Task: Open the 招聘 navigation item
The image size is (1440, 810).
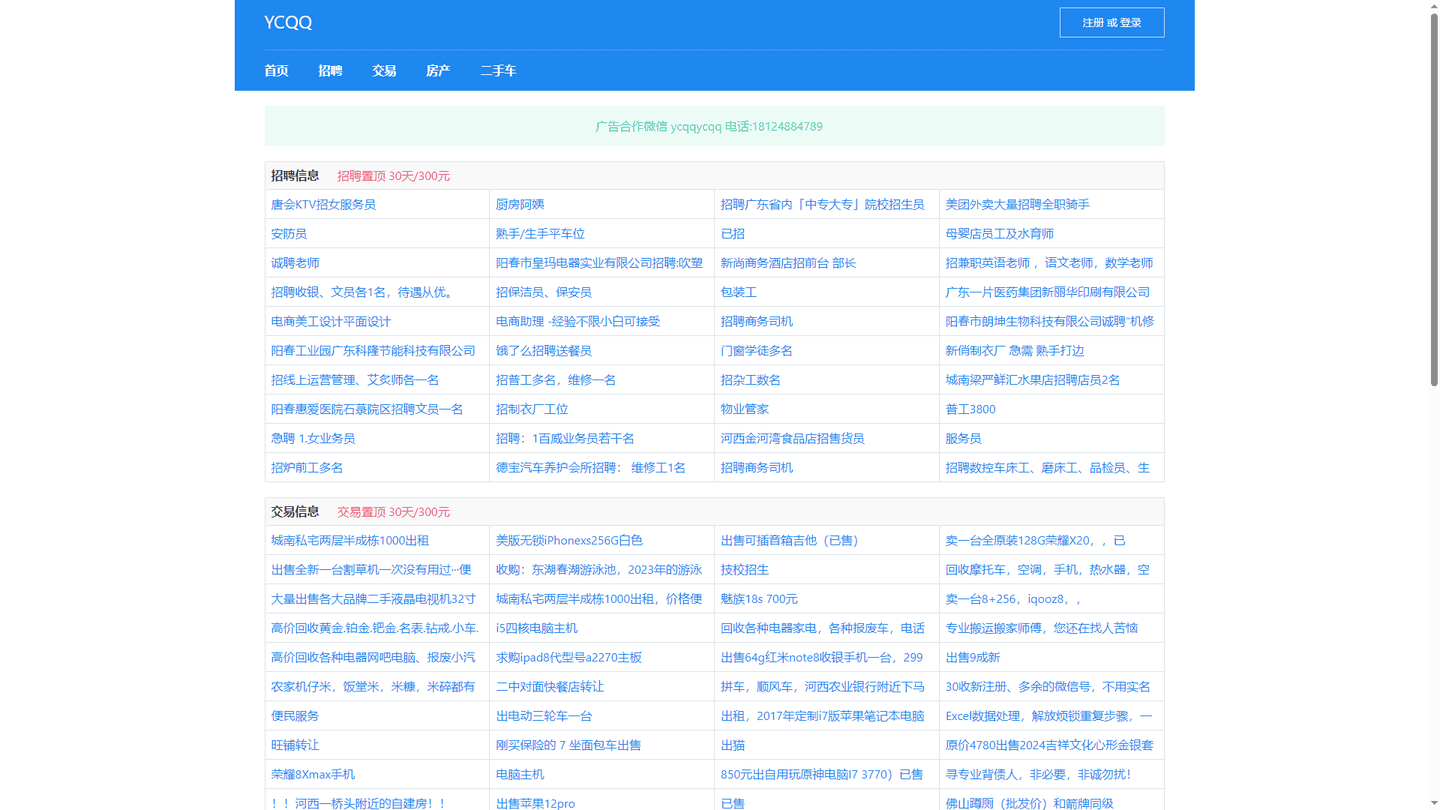Action: (330, 71)
